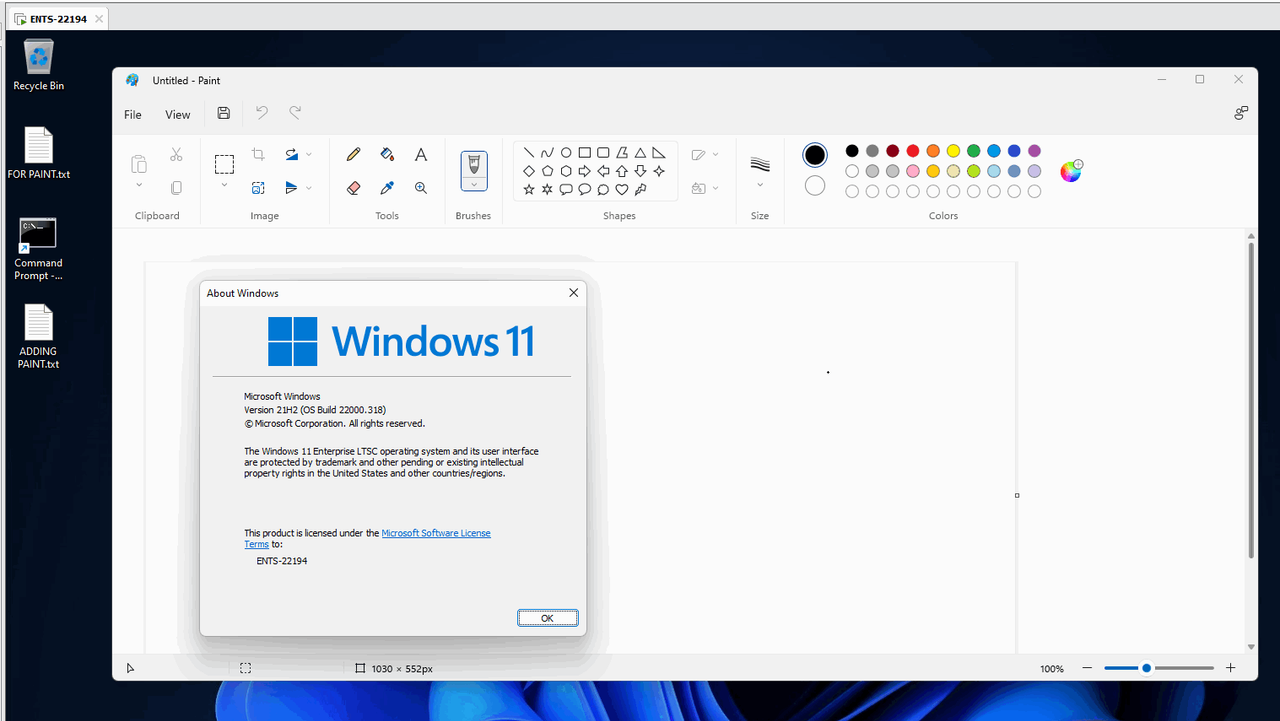
Task: Click the zoom in plus button
Action: 1231,668
